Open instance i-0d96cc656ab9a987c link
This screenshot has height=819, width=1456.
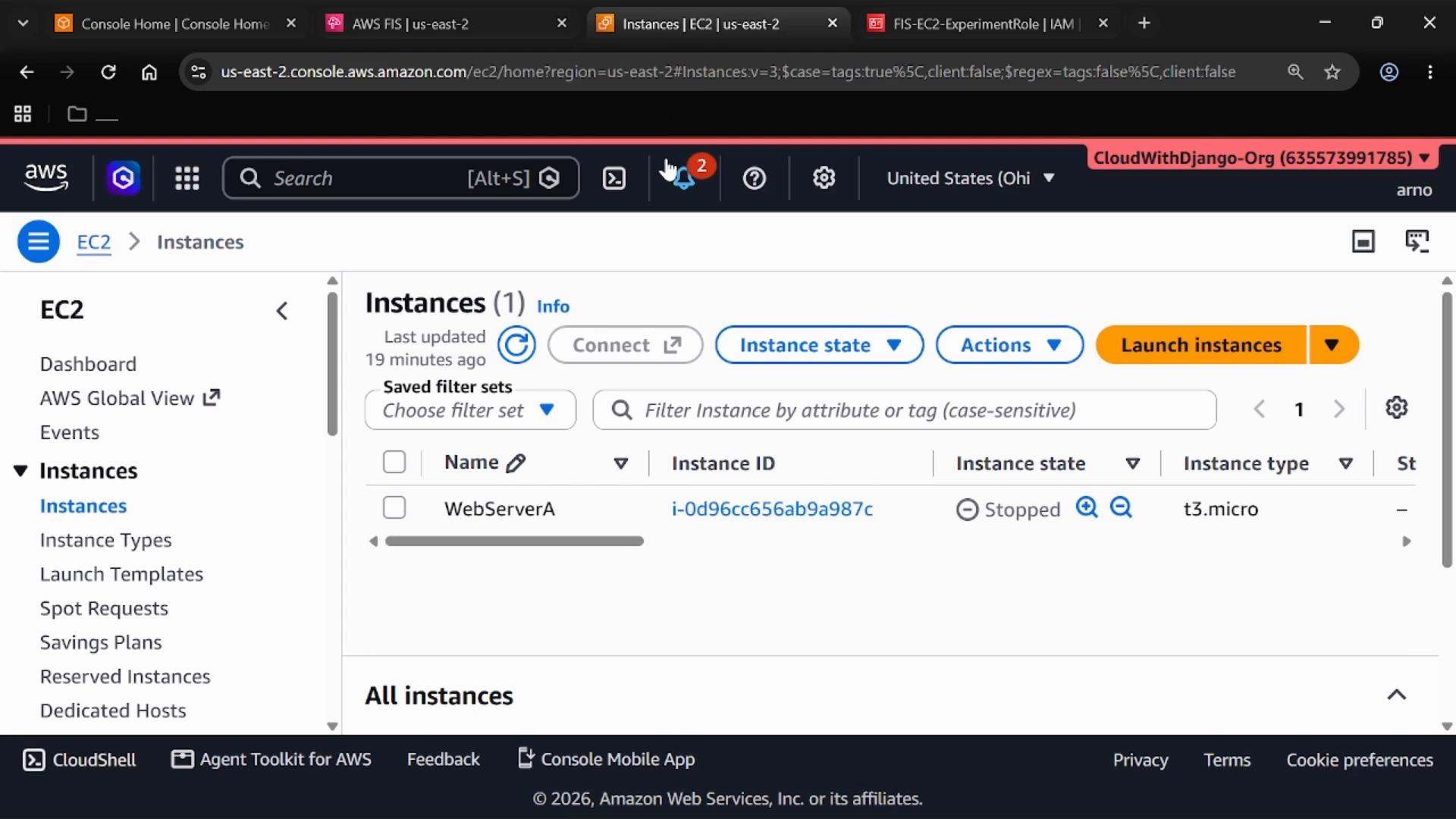pyautogui.click(x=772, y=509)
